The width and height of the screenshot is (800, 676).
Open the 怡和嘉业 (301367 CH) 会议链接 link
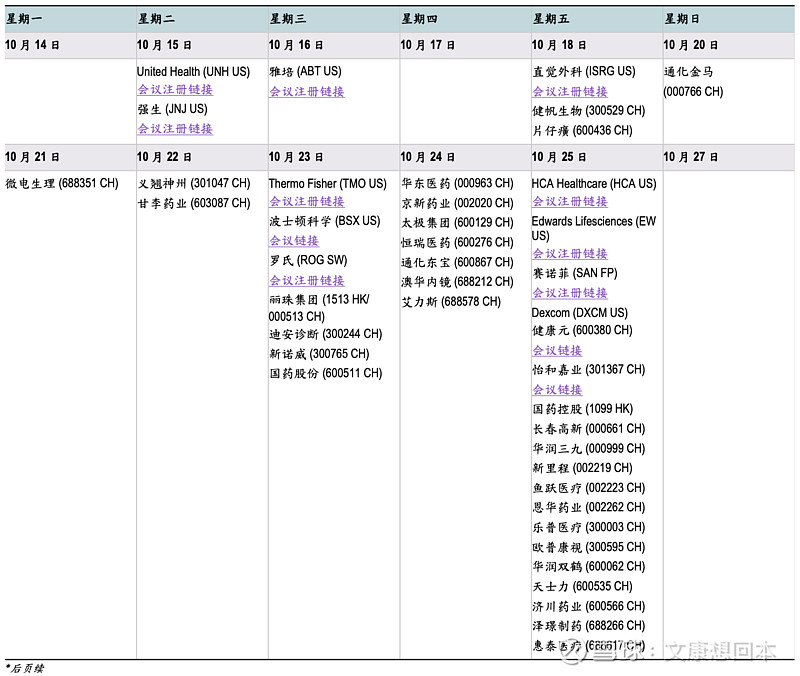tap(557, 390)
